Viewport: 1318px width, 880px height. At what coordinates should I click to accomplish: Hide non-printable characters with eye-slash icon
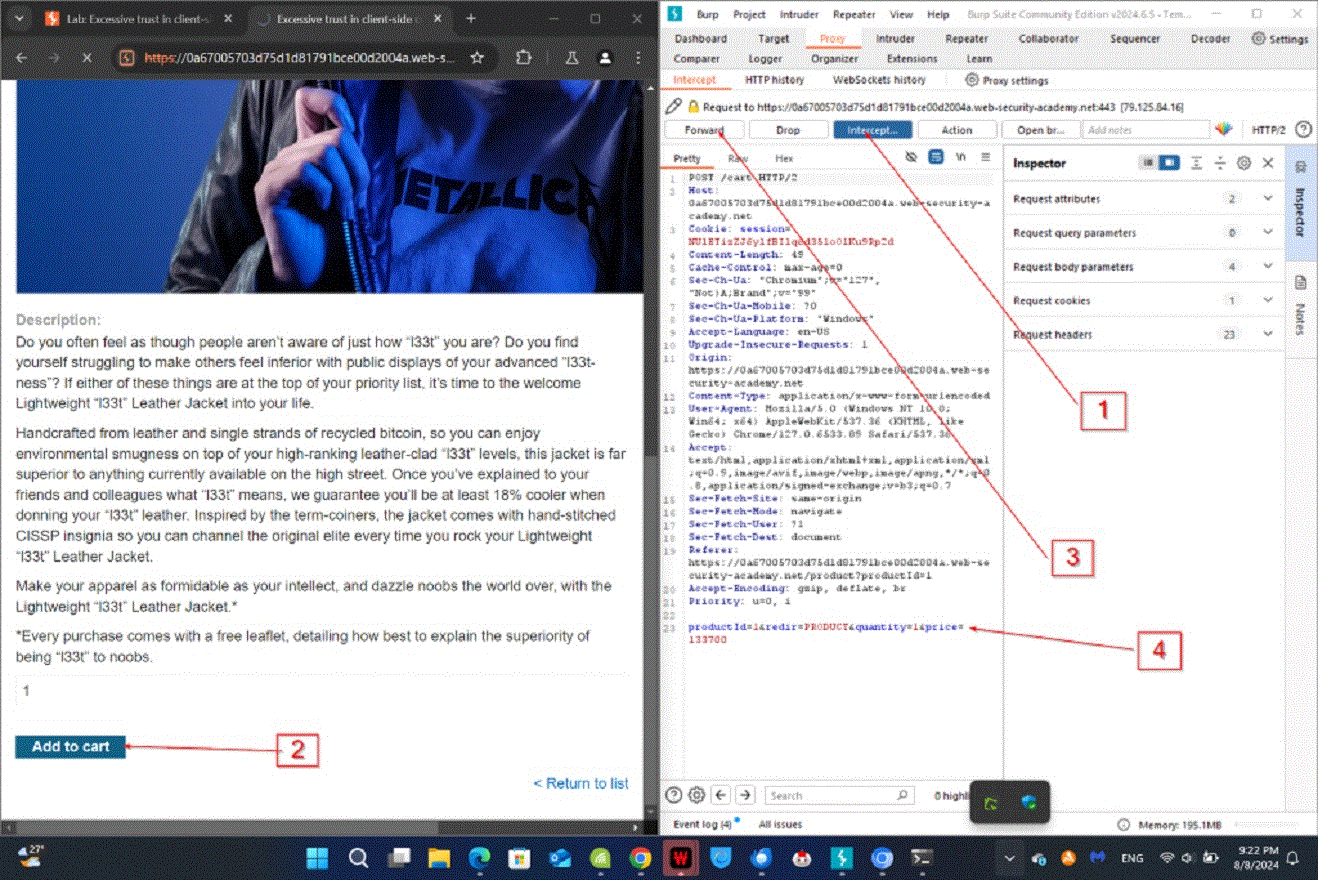[x=911, y=158]
